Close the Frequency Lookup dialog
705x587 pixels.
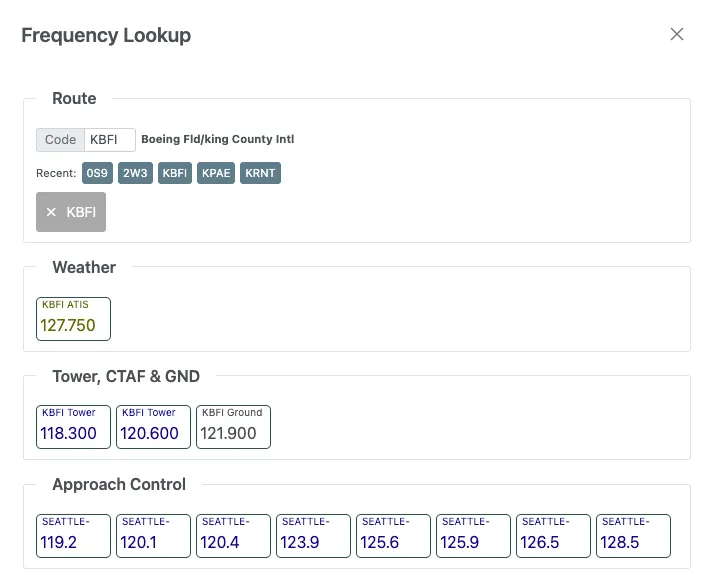click(x=677, y=35)
